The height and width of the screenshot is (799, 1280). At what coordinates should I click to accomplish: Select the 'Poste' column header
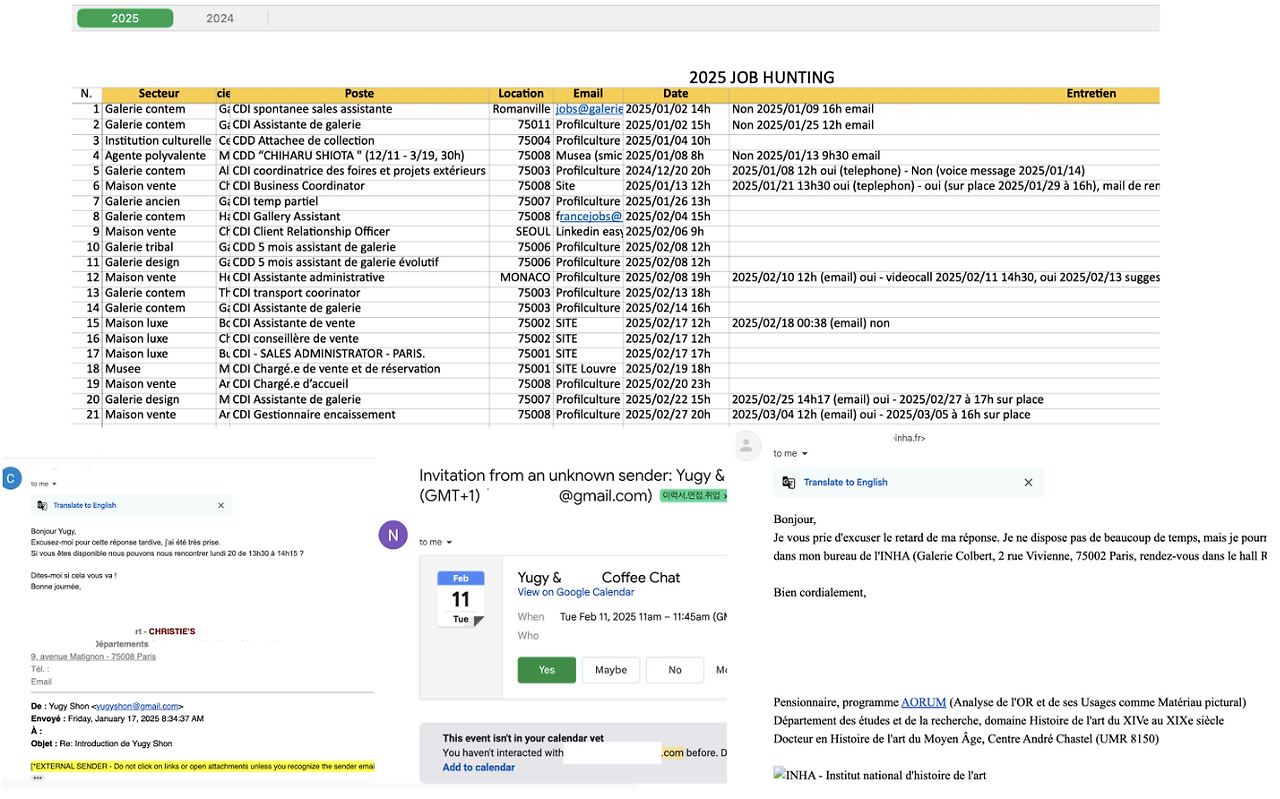(x=359, y=94)
